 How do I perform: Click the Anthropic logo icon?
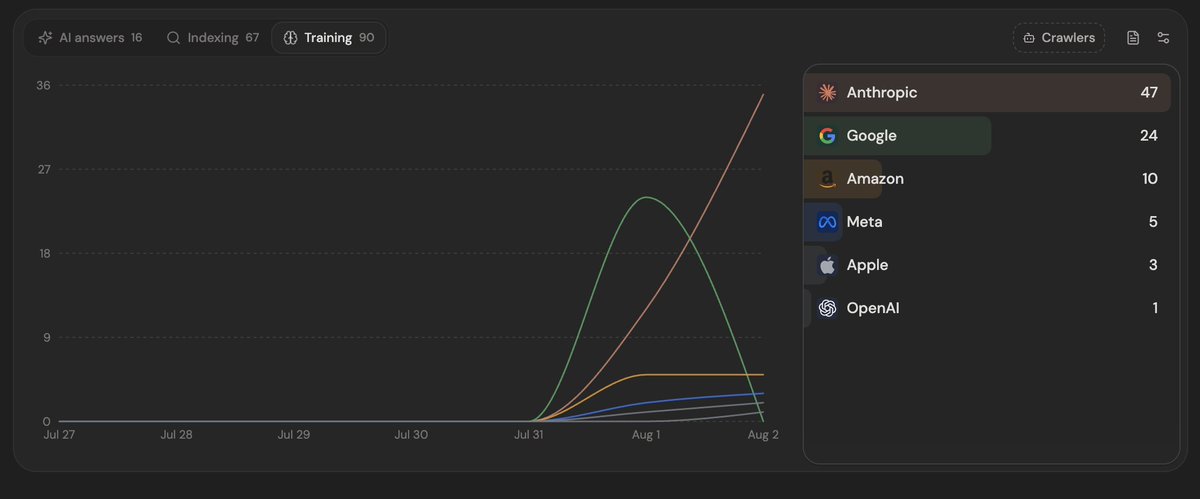[x=827, y=93]
